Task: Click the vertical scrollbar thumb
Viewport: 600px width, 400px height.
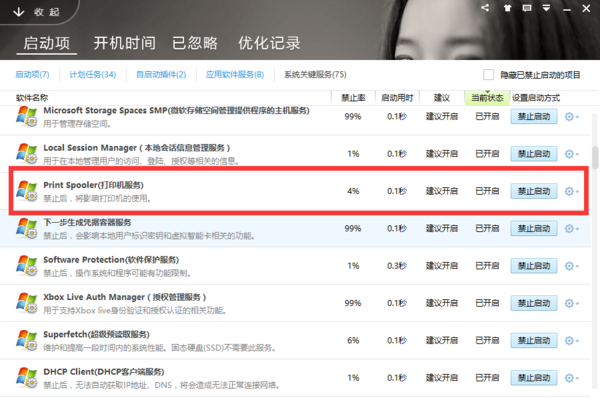Action: point(595,157)
